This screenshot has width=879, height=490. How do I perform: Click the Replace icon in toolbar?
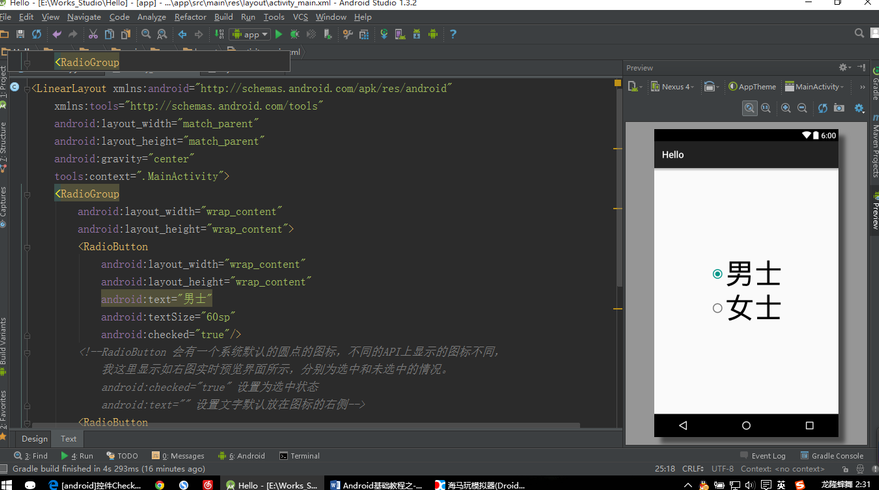[x=162, y=34]
